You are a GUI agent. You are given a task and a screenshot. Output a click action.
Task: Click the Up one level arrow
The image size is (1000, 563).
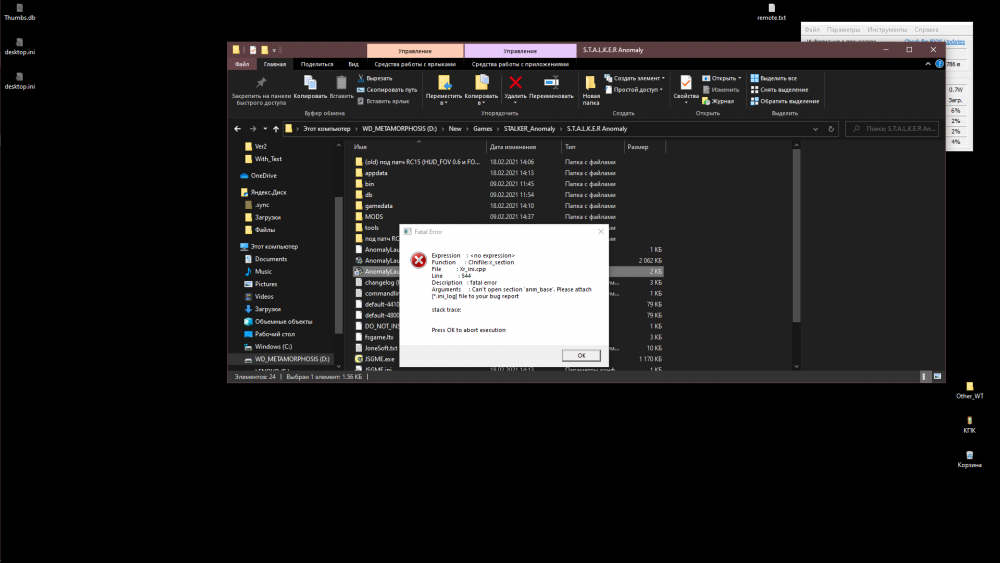[x=276, y=129]
